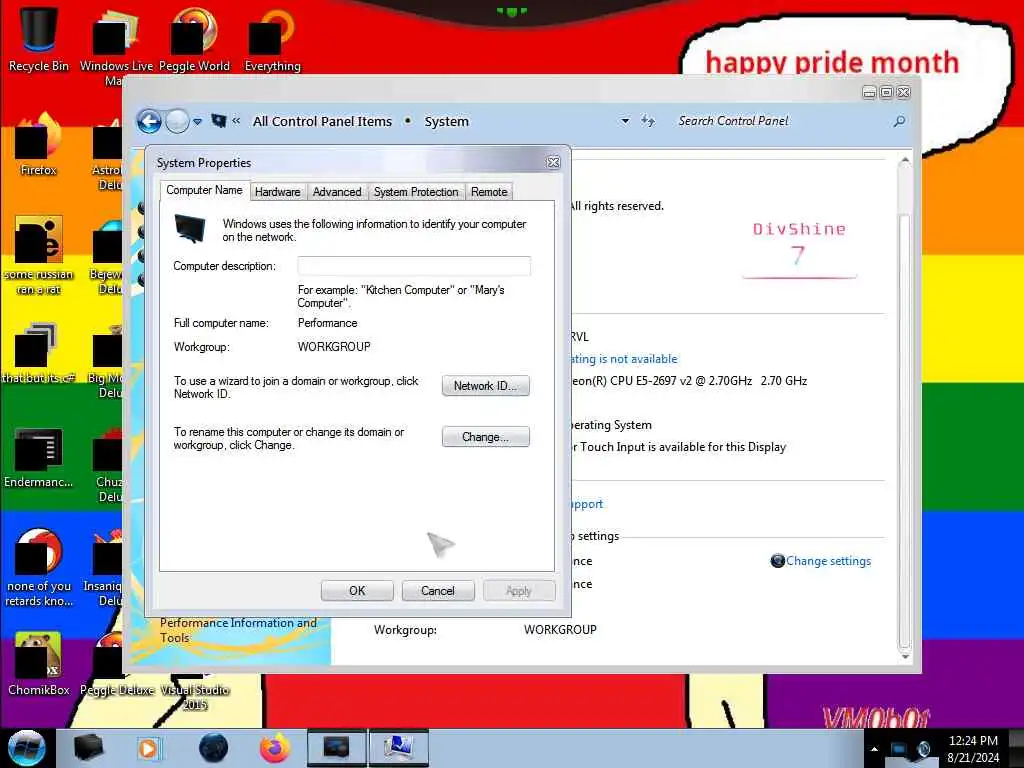Screen dimensions: 1024x768
Task: Open the dark globe icon on the taskbar
Action: pyautogui.click(x=213, y=748)
